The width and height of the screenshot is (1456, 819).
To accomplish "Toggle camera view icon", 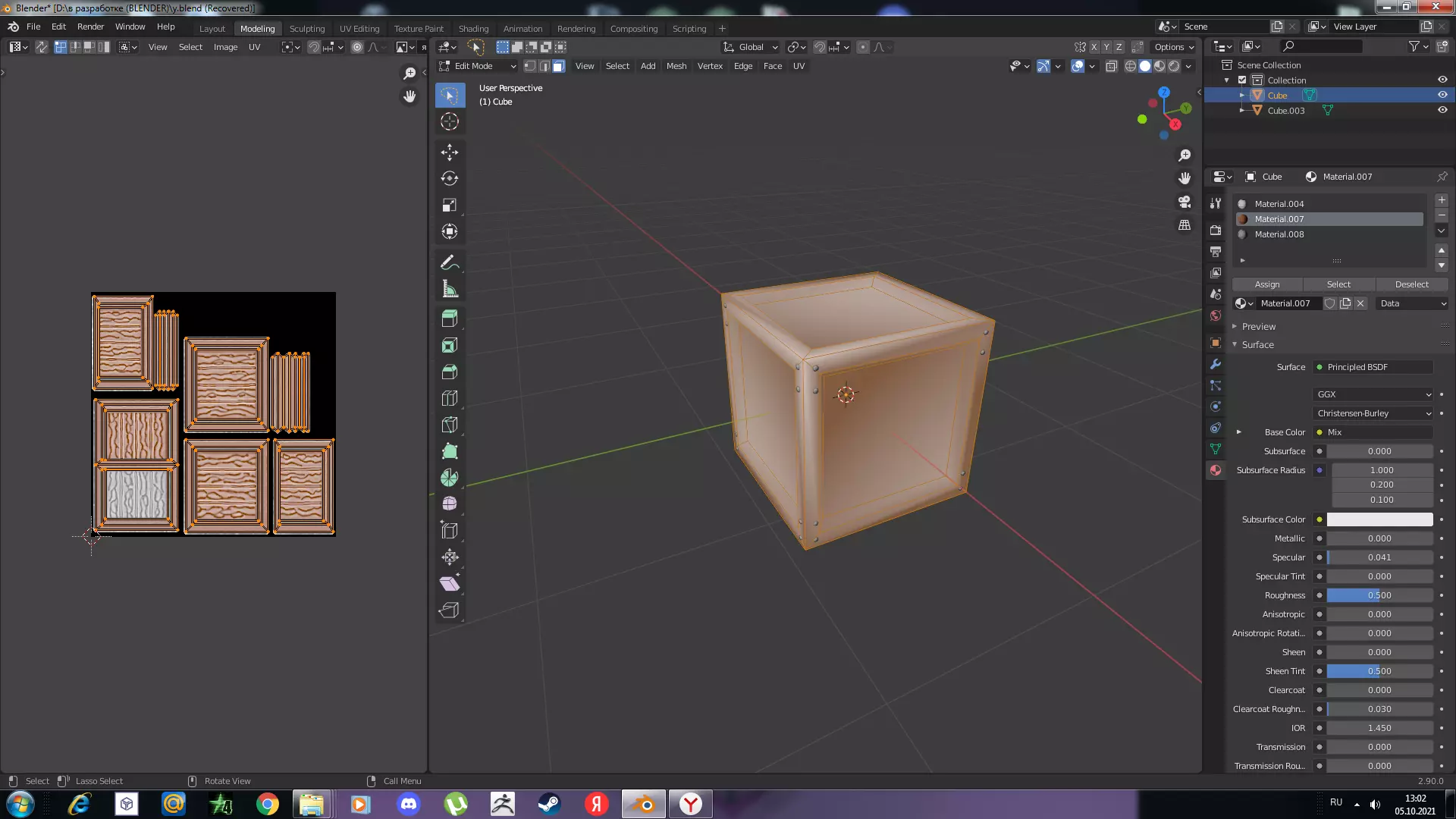I will pyautogui.click(x=1185, y=202).
